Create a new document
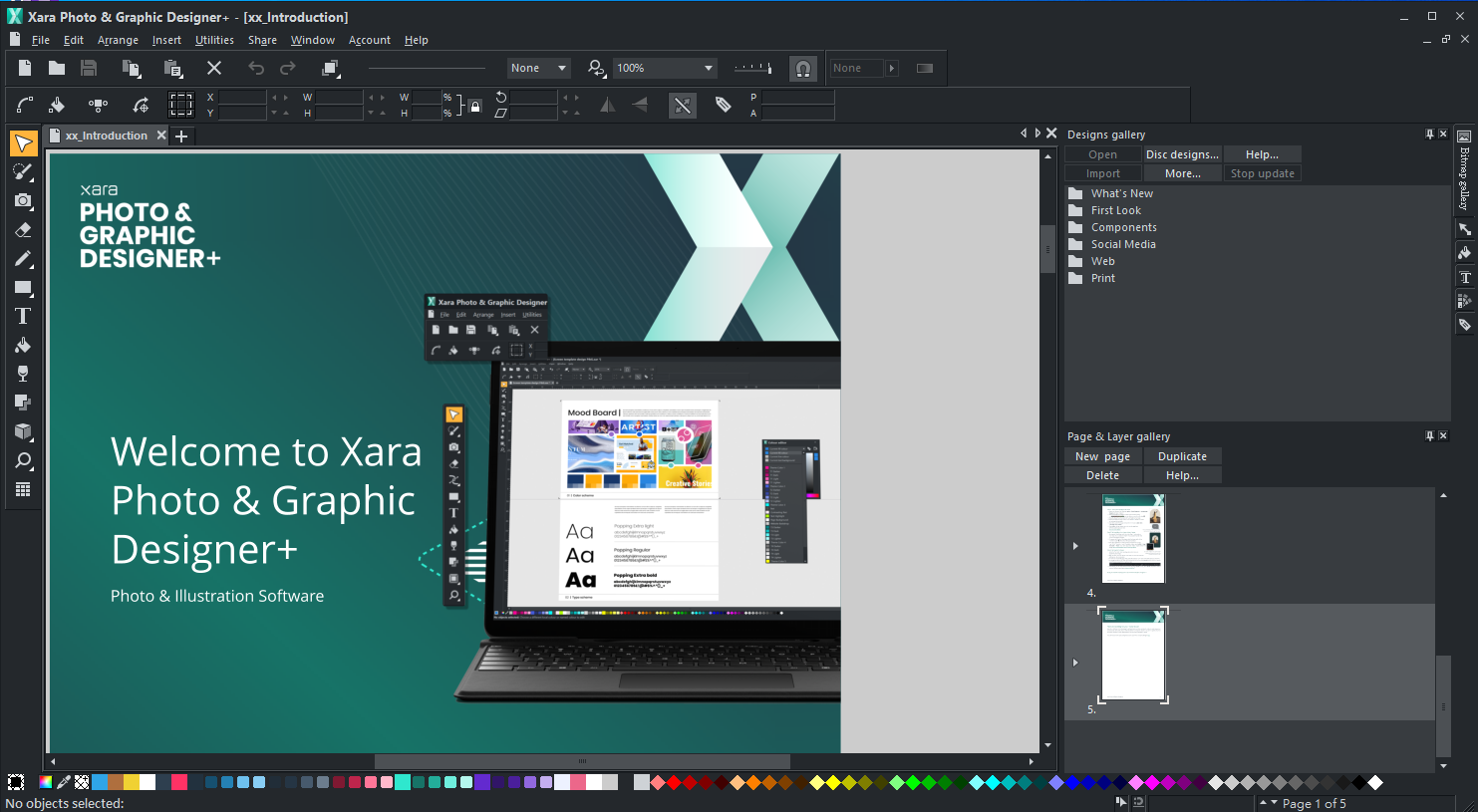The height and width of the screenshot is (812, 1478). 25,68
